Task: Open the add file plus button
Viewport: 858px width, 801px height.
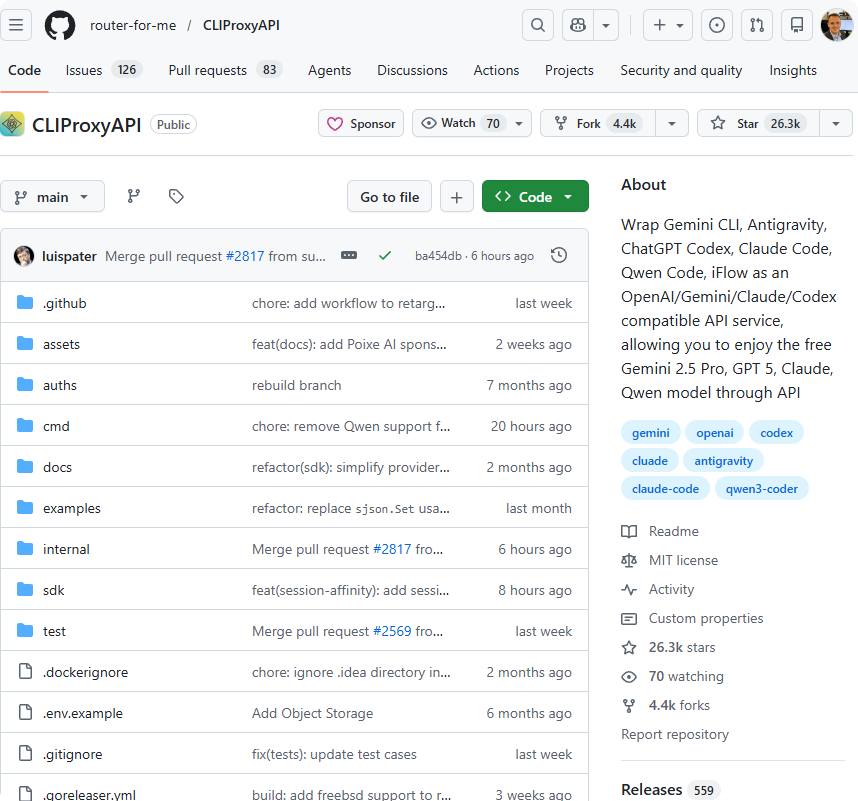Action: pyautogui.click(x=456, y=196)
